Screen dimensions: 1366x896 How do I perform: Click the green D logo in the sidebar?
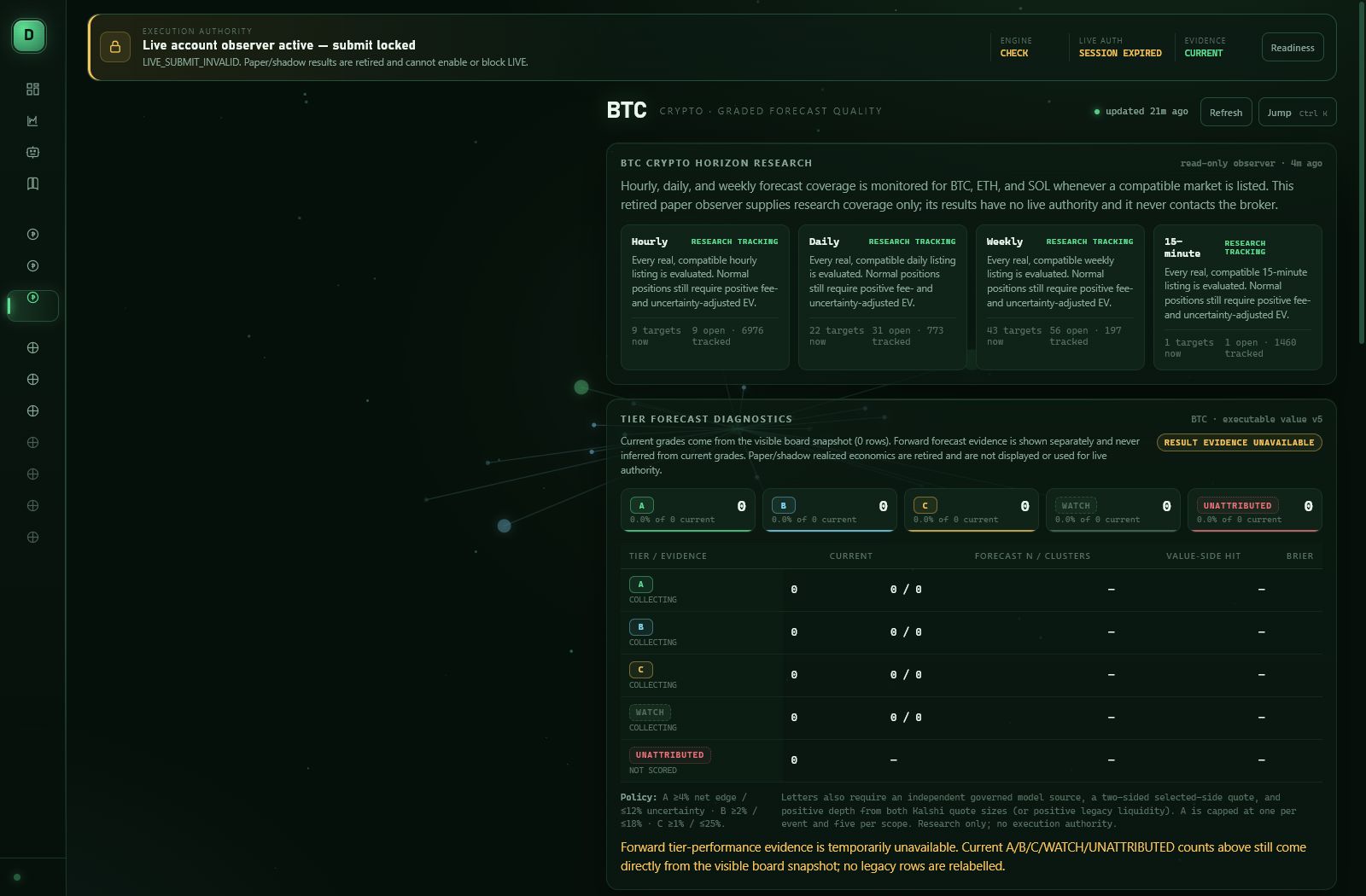[29, 36]
